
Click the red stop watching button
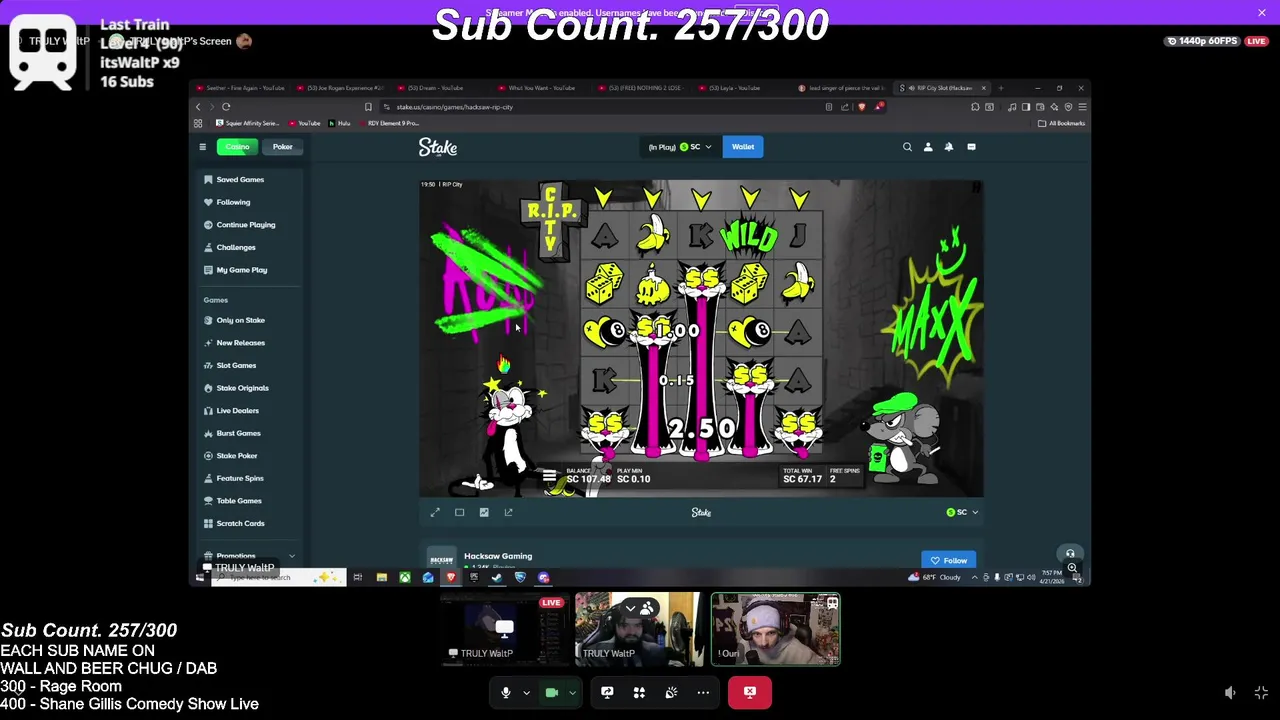[750, 692]
